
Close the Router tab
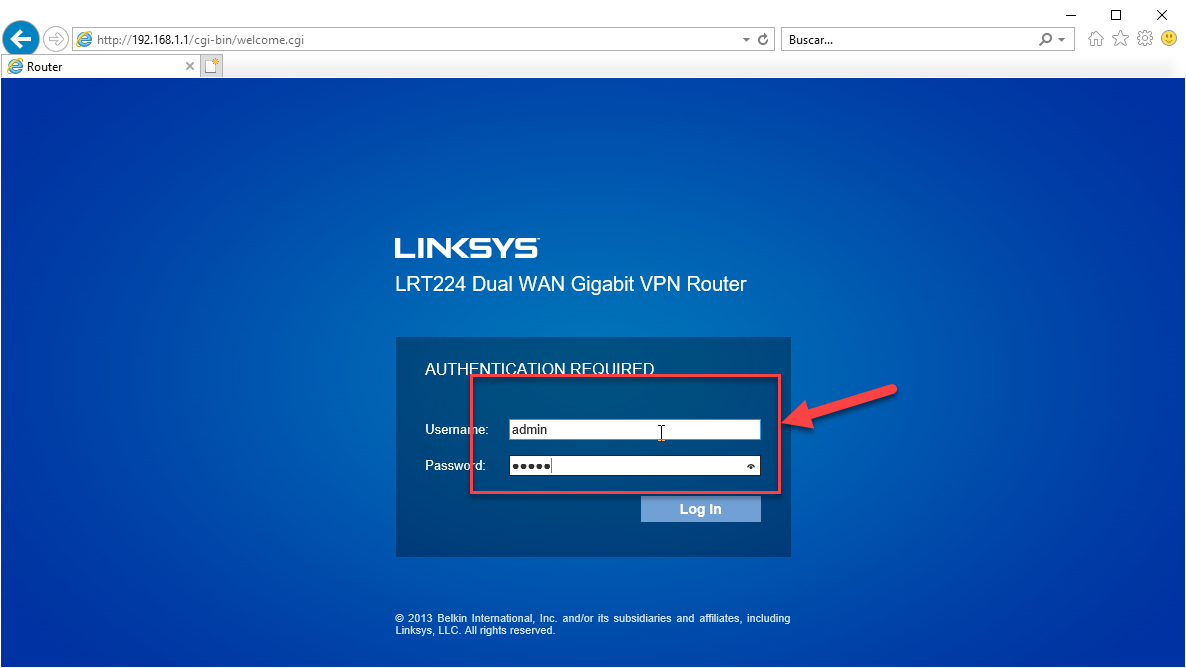point(190,67)
